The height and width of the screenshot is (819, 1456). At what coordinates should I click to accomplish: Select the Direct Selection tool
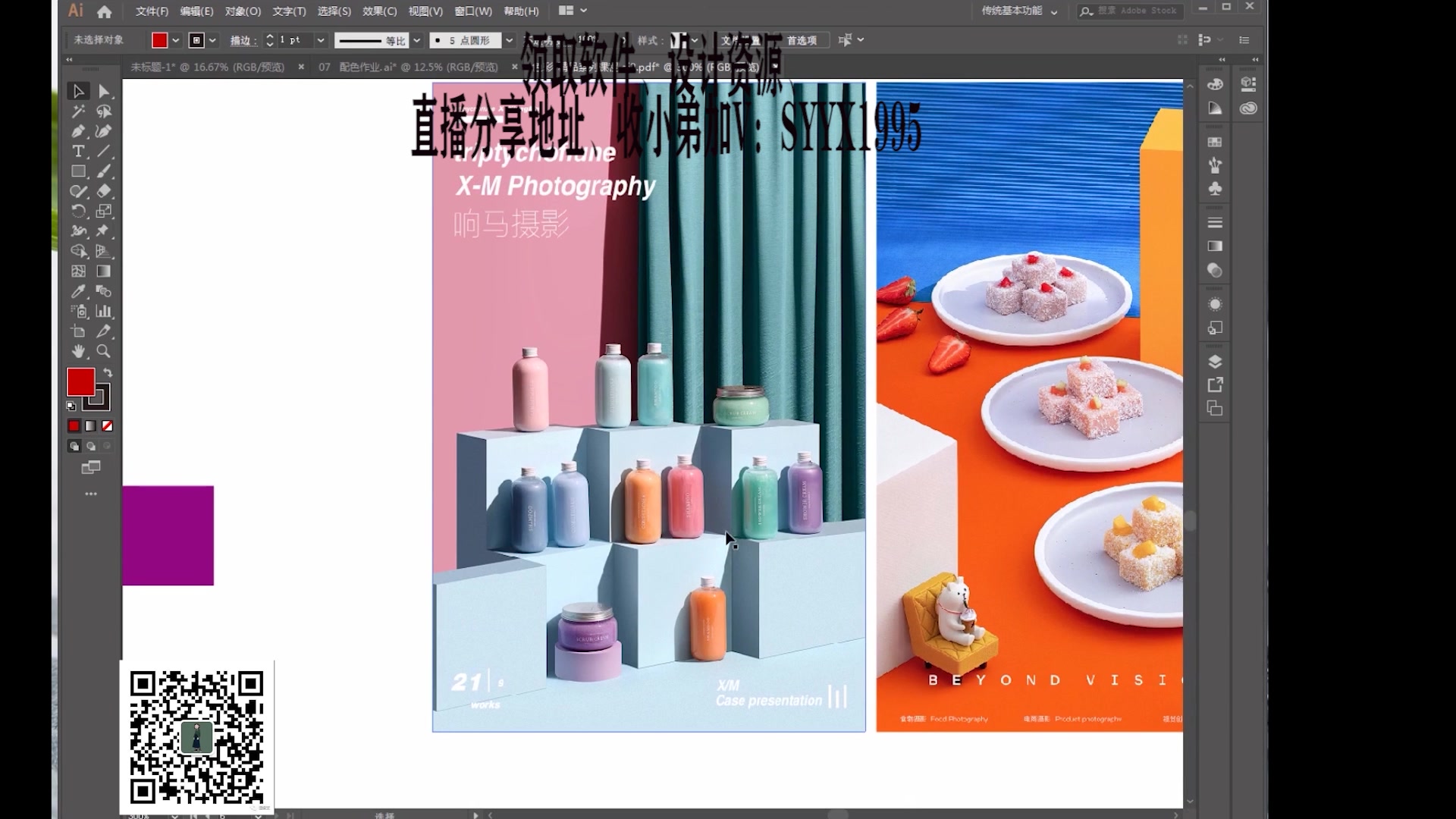click(x=103, y=91)
